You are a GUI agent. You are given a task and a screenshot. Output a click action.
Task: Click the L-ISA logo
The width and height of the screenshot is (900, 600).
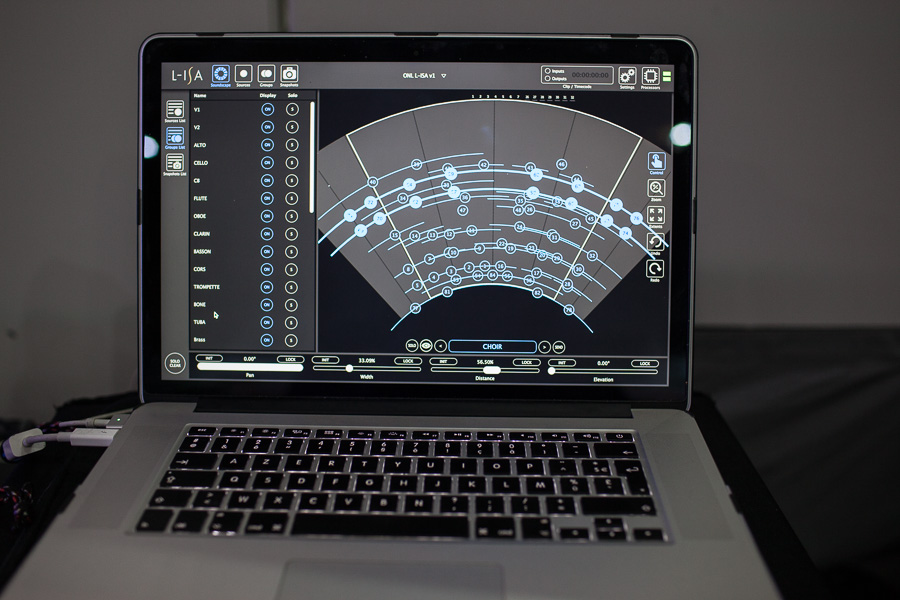[x=187, y=75]
